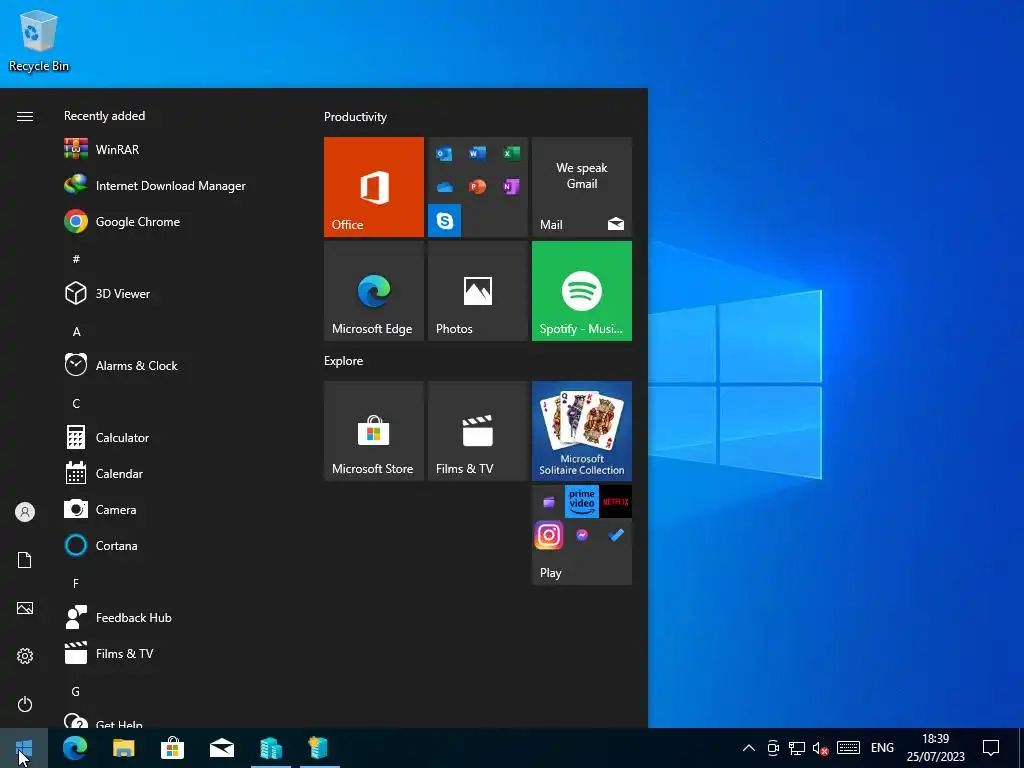Open the Action Center notifications icon
Viewport: 1024px width, 768px height.
pyautogui.click(x=991, y=748)
